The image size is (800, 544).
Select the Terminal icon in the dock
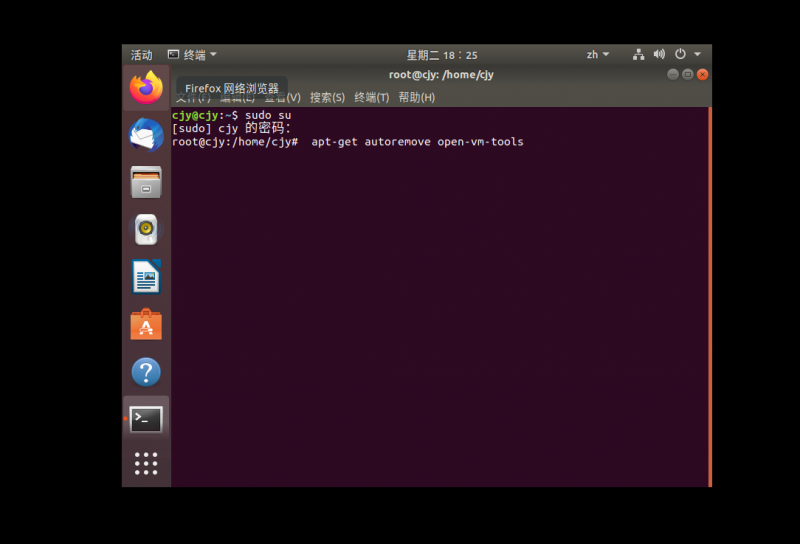point(146,419)
